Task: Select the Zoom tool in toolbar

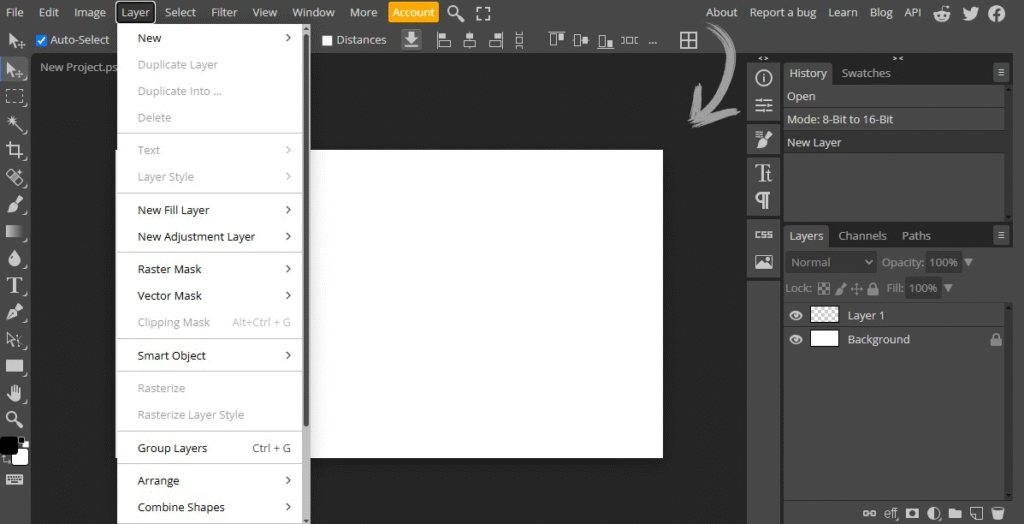Action: [15, 419]
